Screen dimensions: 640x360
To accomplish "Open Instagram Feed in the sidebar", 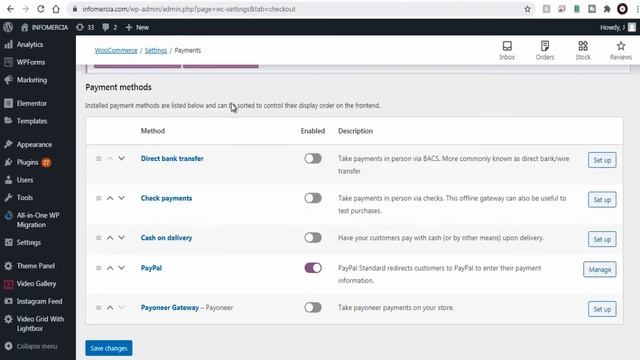I will coord(39,301).
